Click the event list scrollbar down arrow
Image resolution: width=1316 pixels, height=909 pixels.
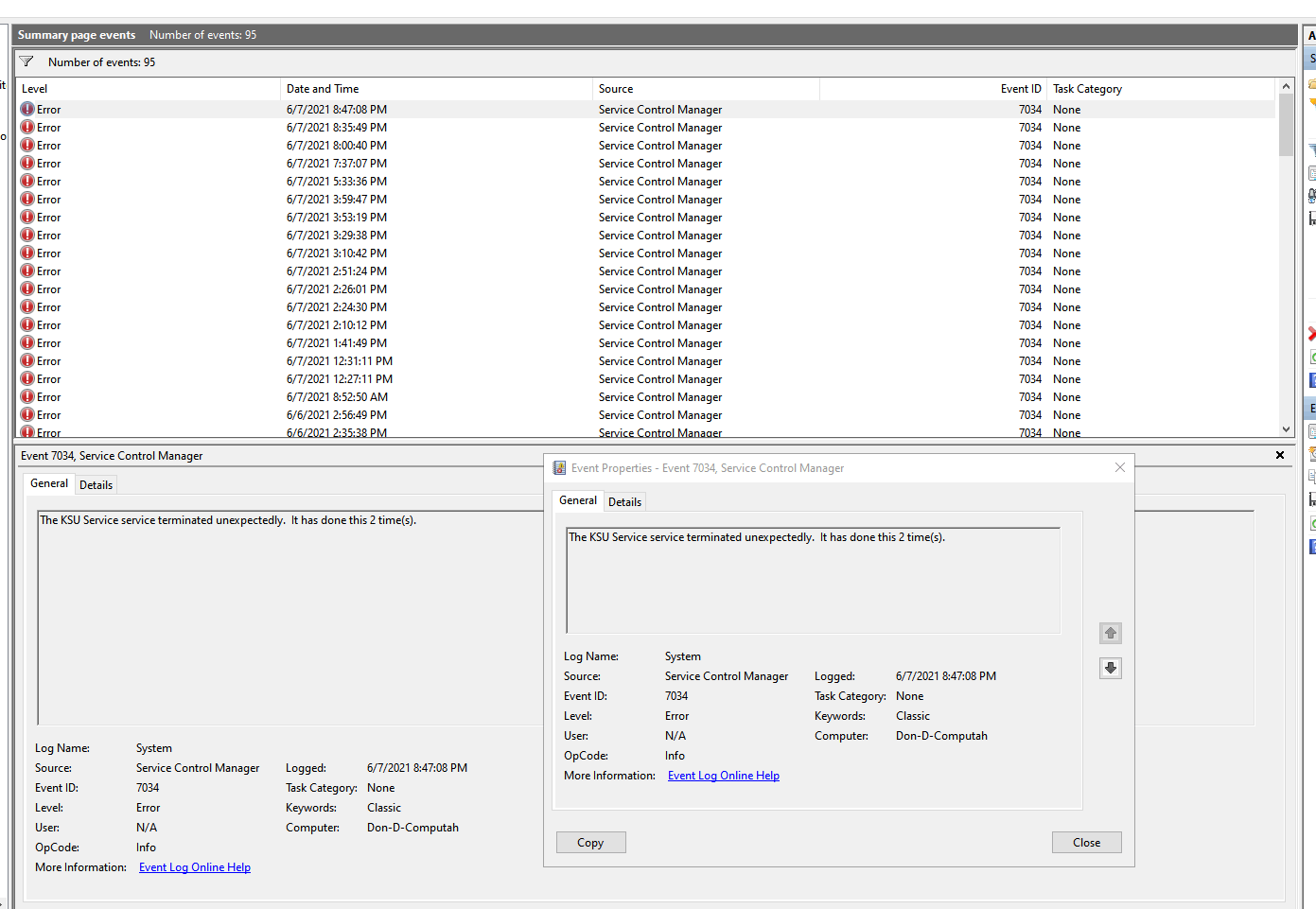[x=1286, y=428]
